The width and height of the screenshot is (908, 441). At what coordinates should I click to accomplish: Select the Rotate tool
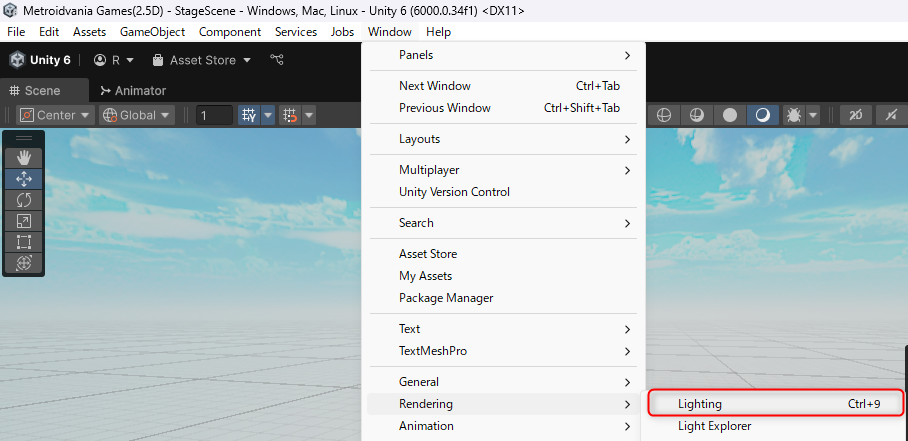tap(24, 200)
